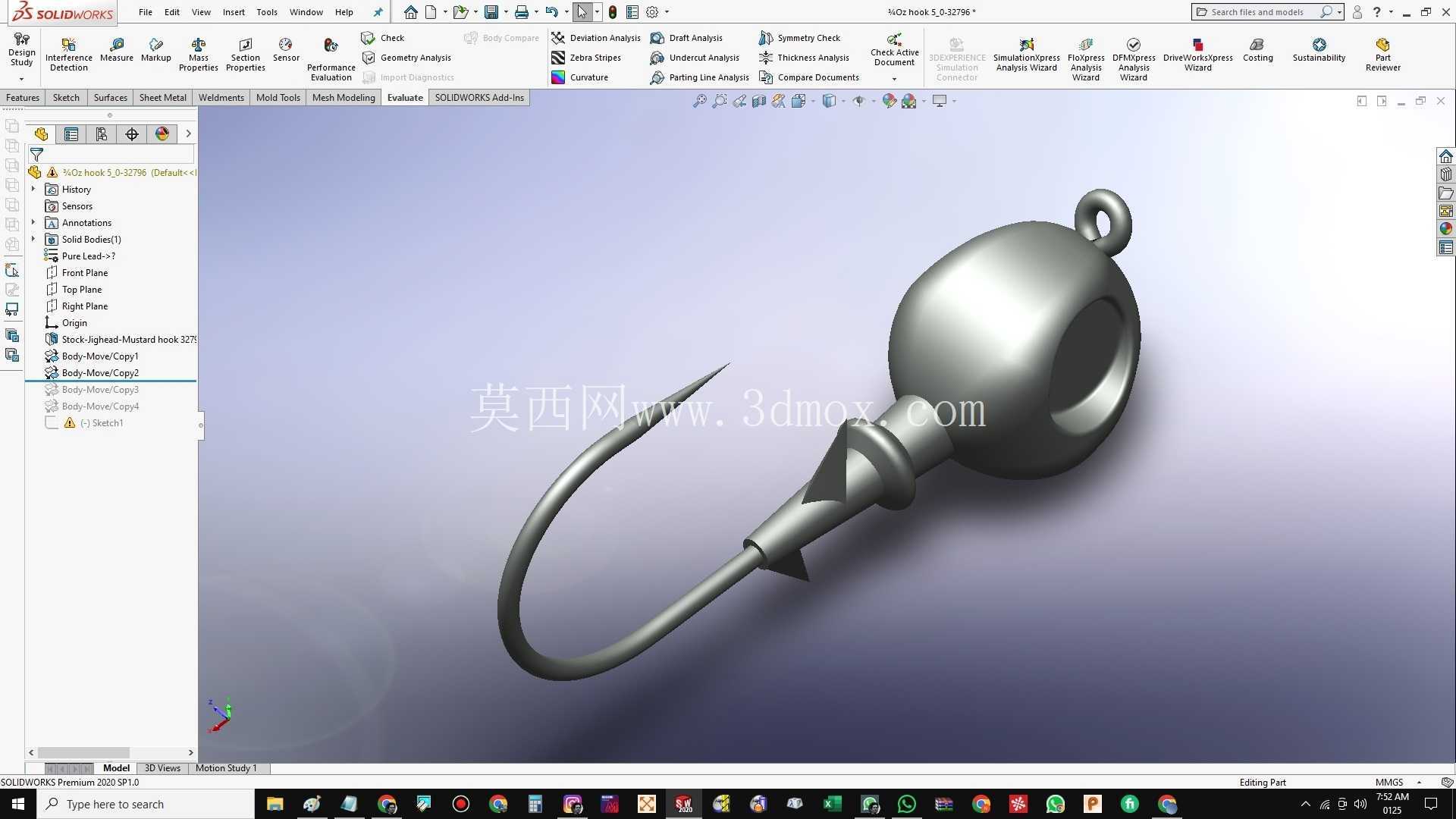Image resolution: width=1456 pixels, height=819 pixels.
Task: Toggle Curvature display
Action: click(x=580, y=77)
